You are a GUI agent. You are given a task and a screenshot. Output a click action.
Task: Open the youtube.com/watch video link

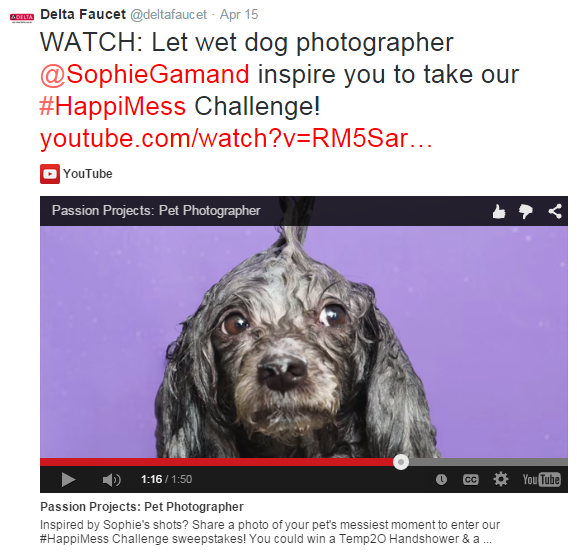pyautogui.click(x=236, y=139)
